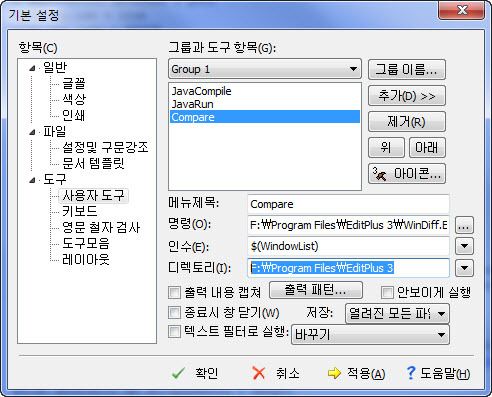The height and width of the screenshot is (397, 492).
Task: Open 출력 패턴... button
Action: coord(315,290)
